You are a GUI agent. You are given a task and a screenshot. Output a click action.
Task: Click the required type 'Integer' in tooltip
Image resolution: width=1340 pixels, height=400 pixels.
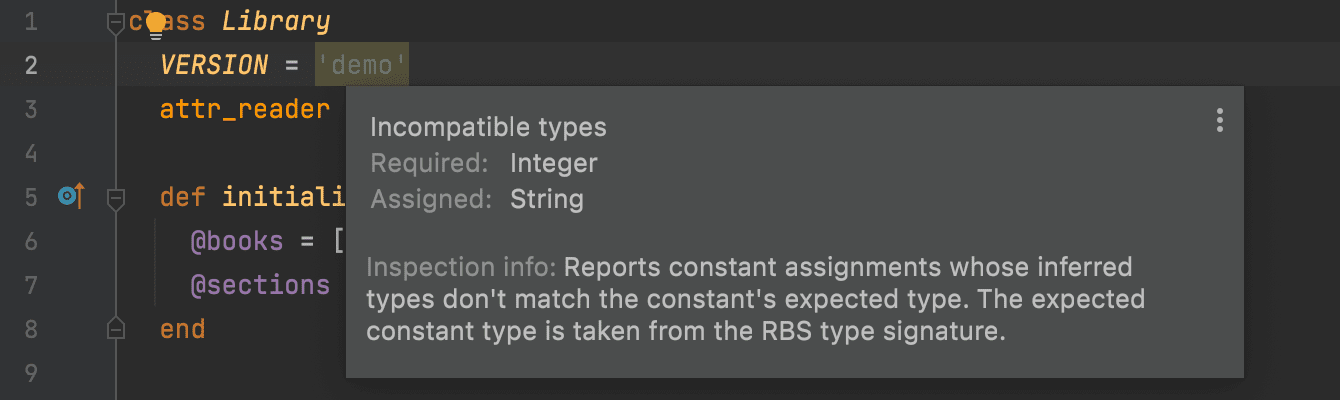(x=553, y=163)
